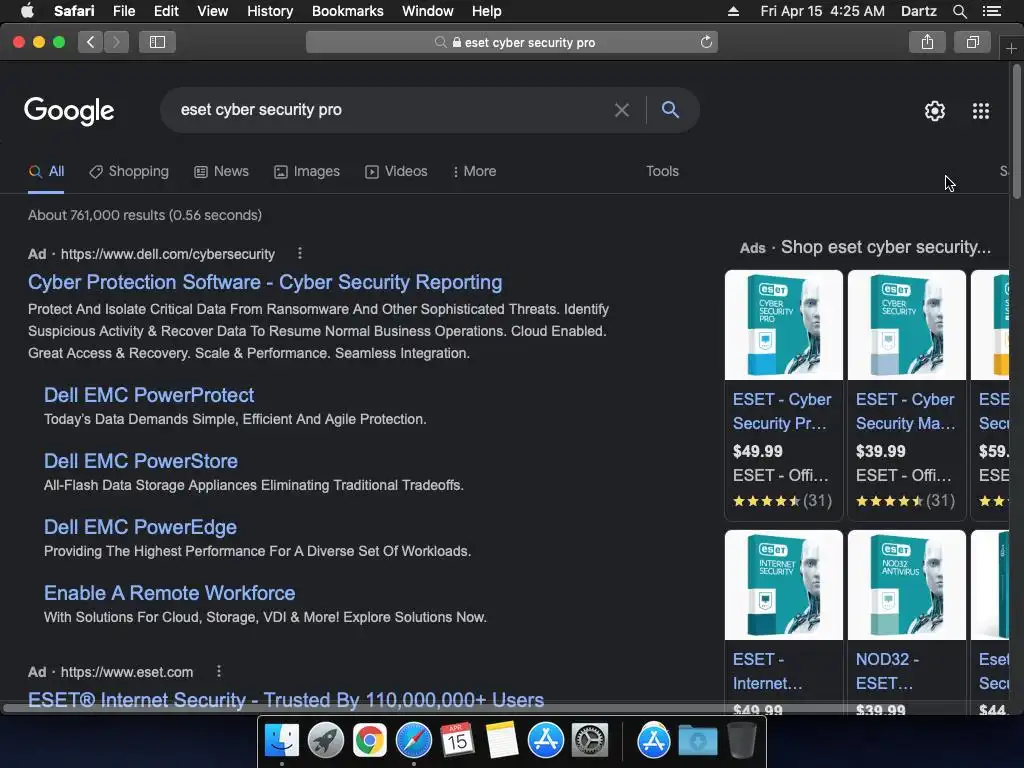The image size is (1024, 768).
Task: Open Finder from the Dock
Action: pos(281,741)
